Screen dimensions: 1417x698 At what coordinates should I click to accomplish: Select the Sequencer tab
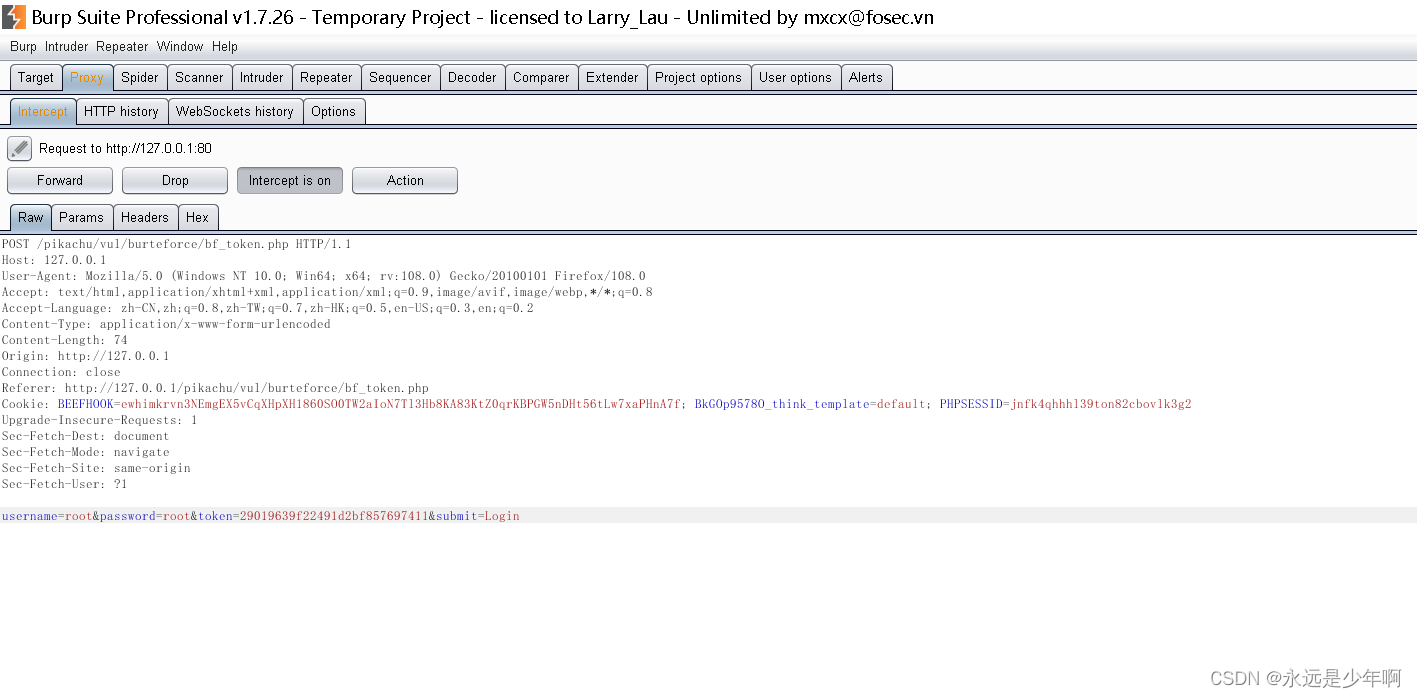point(400,77)
